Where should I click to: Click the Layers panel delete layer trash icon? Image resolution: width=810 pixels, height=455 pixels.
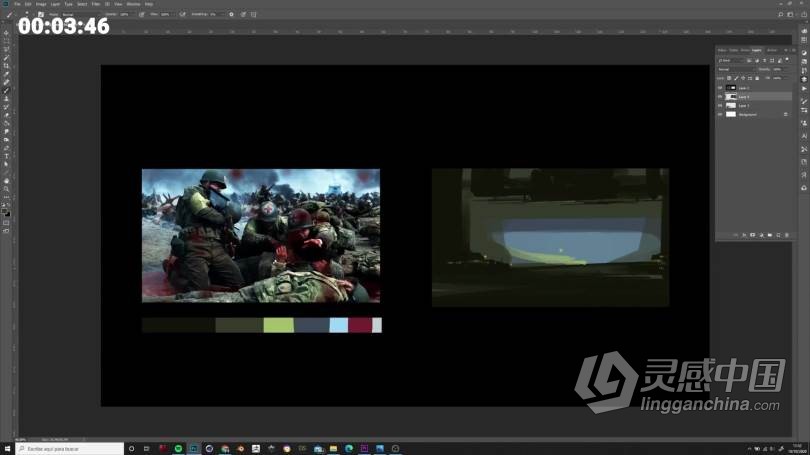787,235
